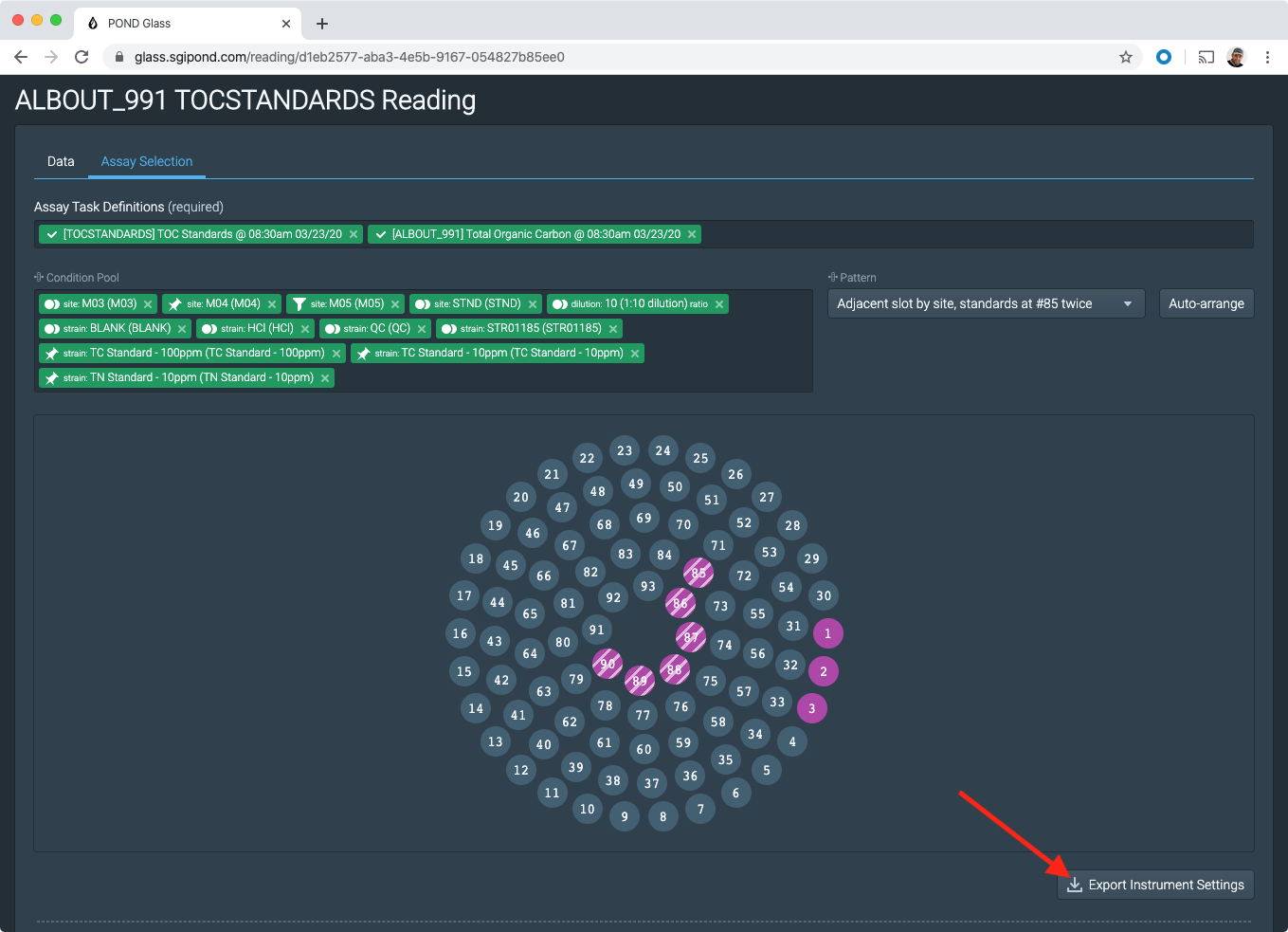Screen dimensions: 1288x932
Task: Click Export Instrument Settings
Action: 1155,885
